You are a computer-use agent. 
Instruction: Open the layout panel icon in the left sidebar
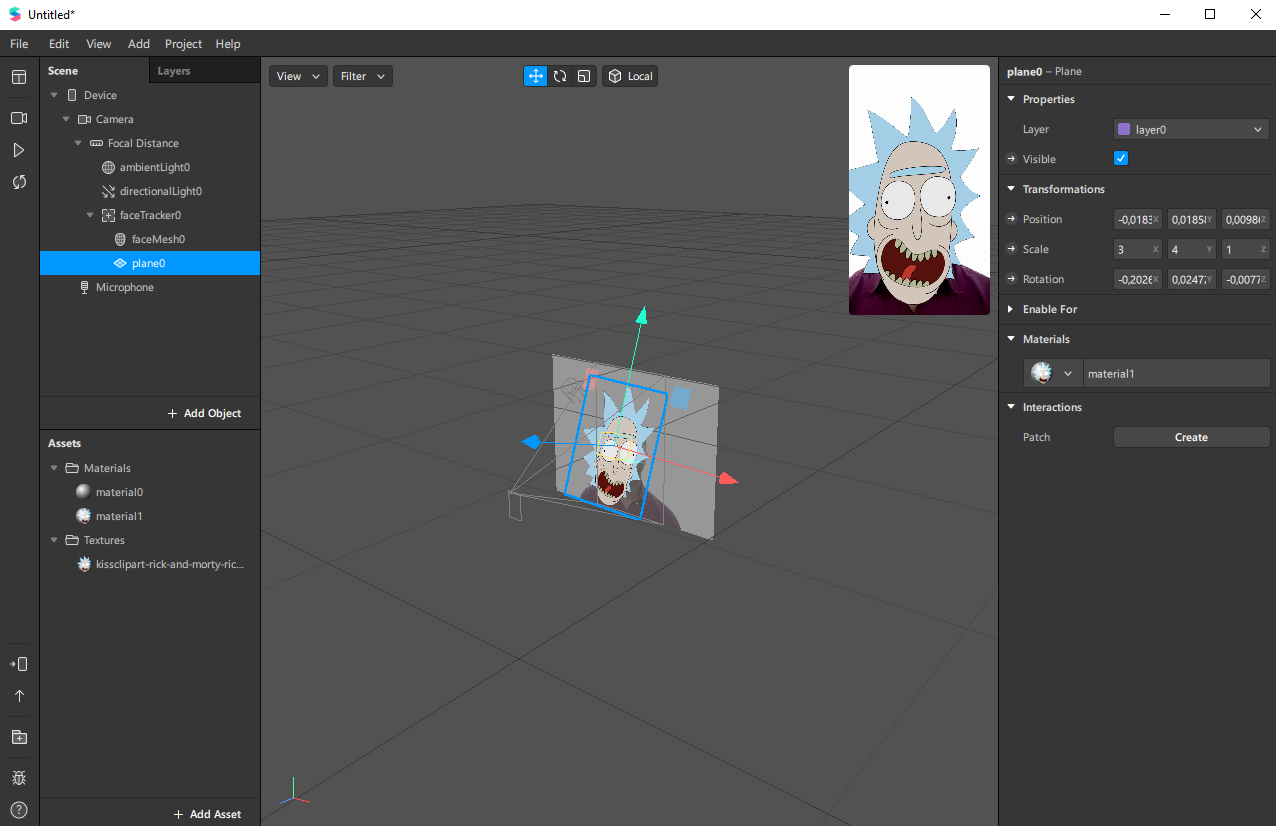[19, 77]
